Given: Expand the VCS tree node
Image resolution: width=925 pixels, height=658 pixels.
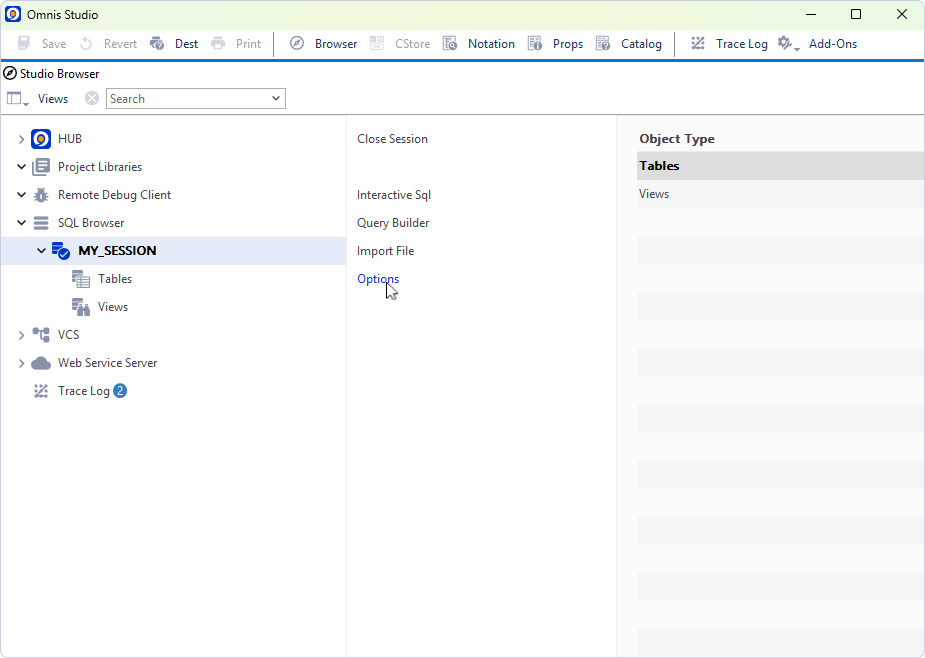Looking at the screenshot, I should (21, 335).
